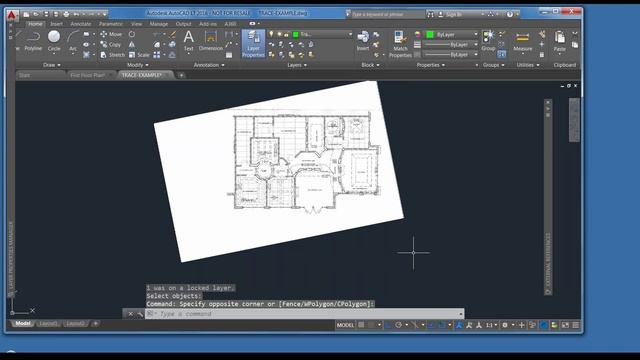Switch to the Home ribbon tab
Screen dimensions: 640x360
point(35,24)
